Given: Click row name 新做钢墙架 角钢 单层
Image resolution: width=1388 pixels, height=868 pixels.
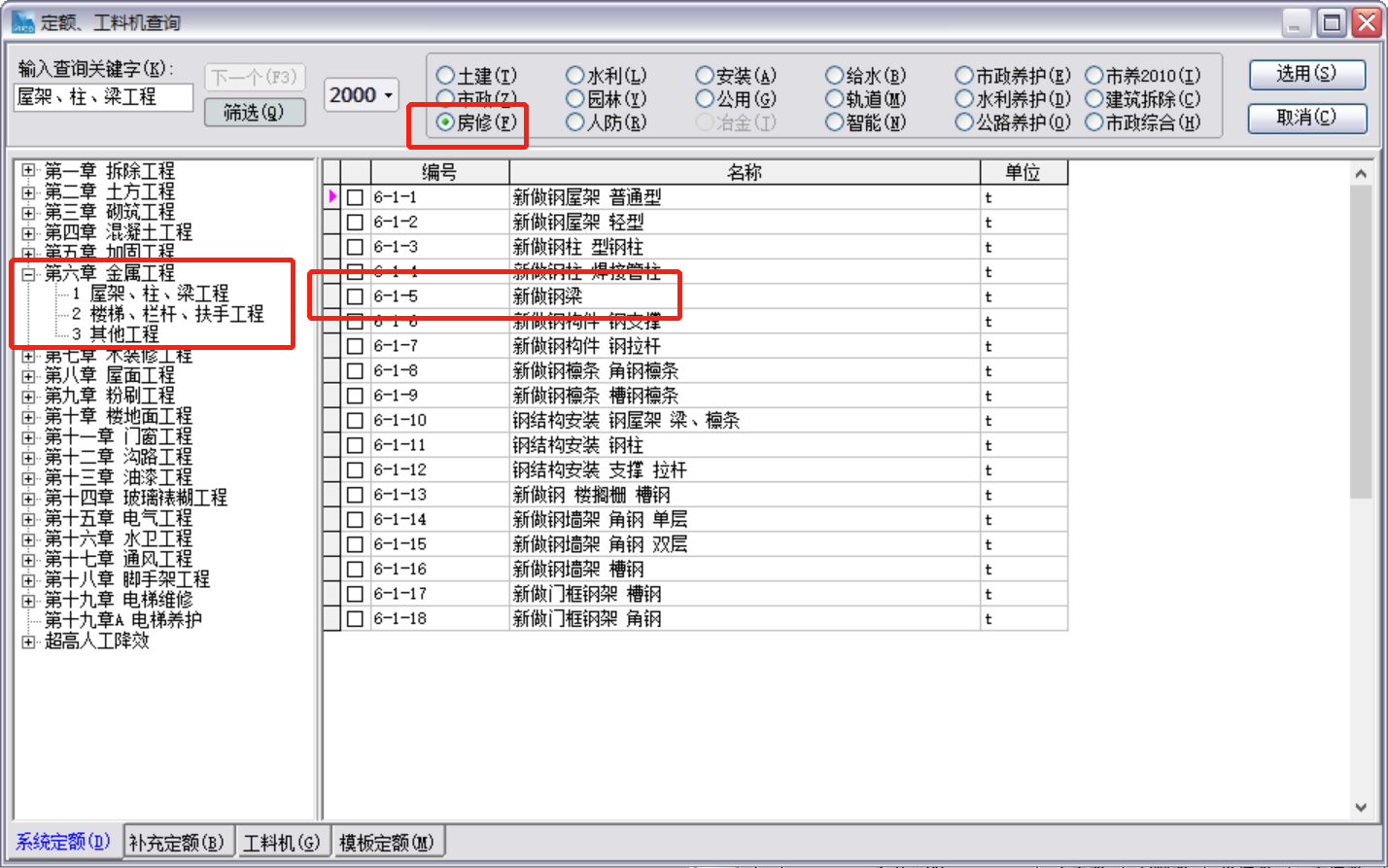Looking at the screenshot, I should [600, 520].
